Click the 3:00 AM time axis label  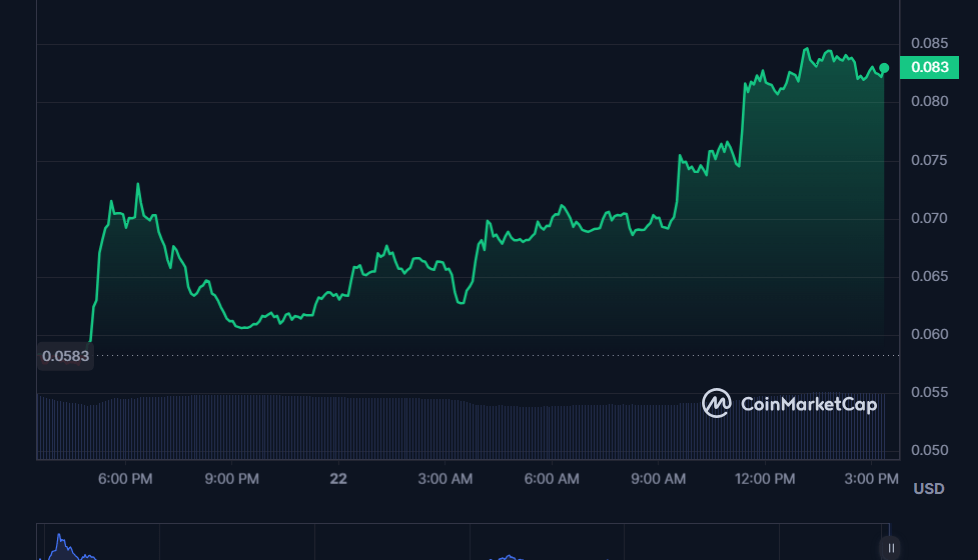[x=445, y=479]
